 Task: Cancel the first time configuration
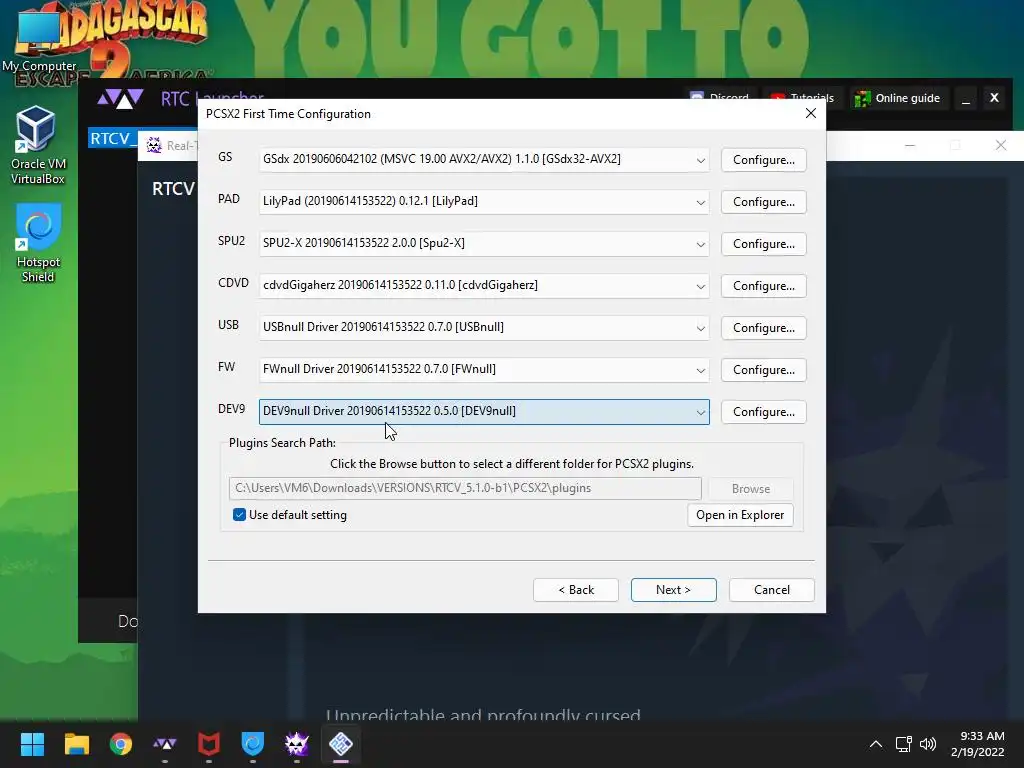(x=771, y=590)
